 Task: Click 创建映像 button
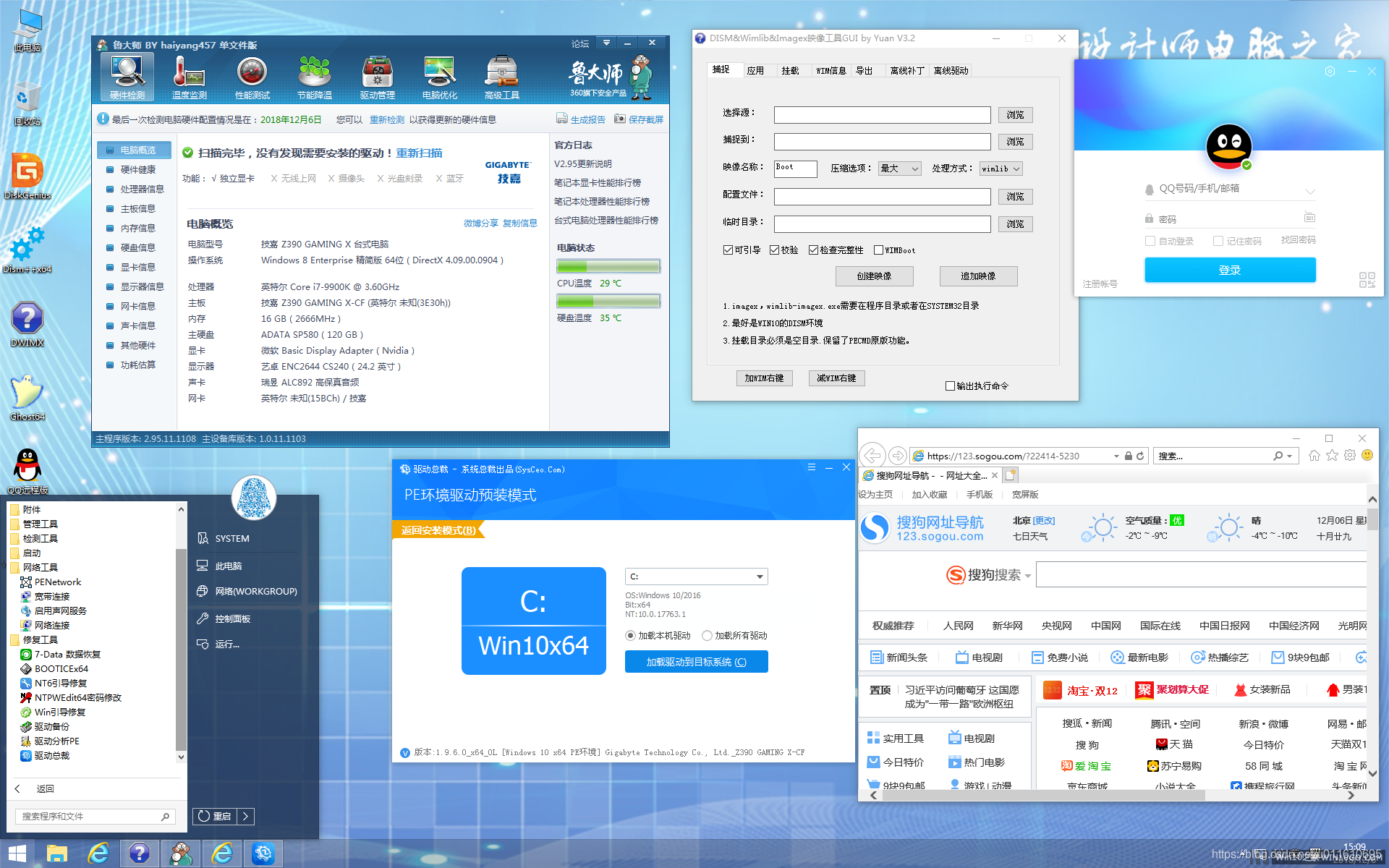pos(874,276)
